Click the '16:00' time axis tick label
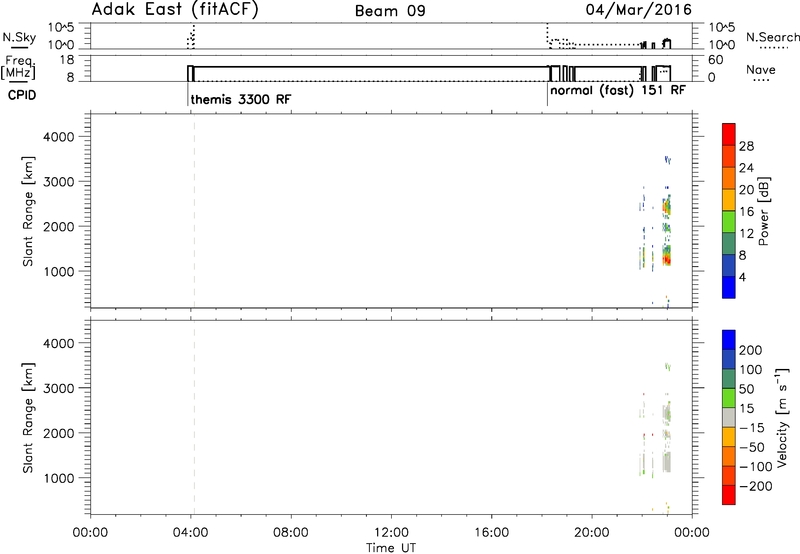The image size is (800, 554). [x=491, y=533]
